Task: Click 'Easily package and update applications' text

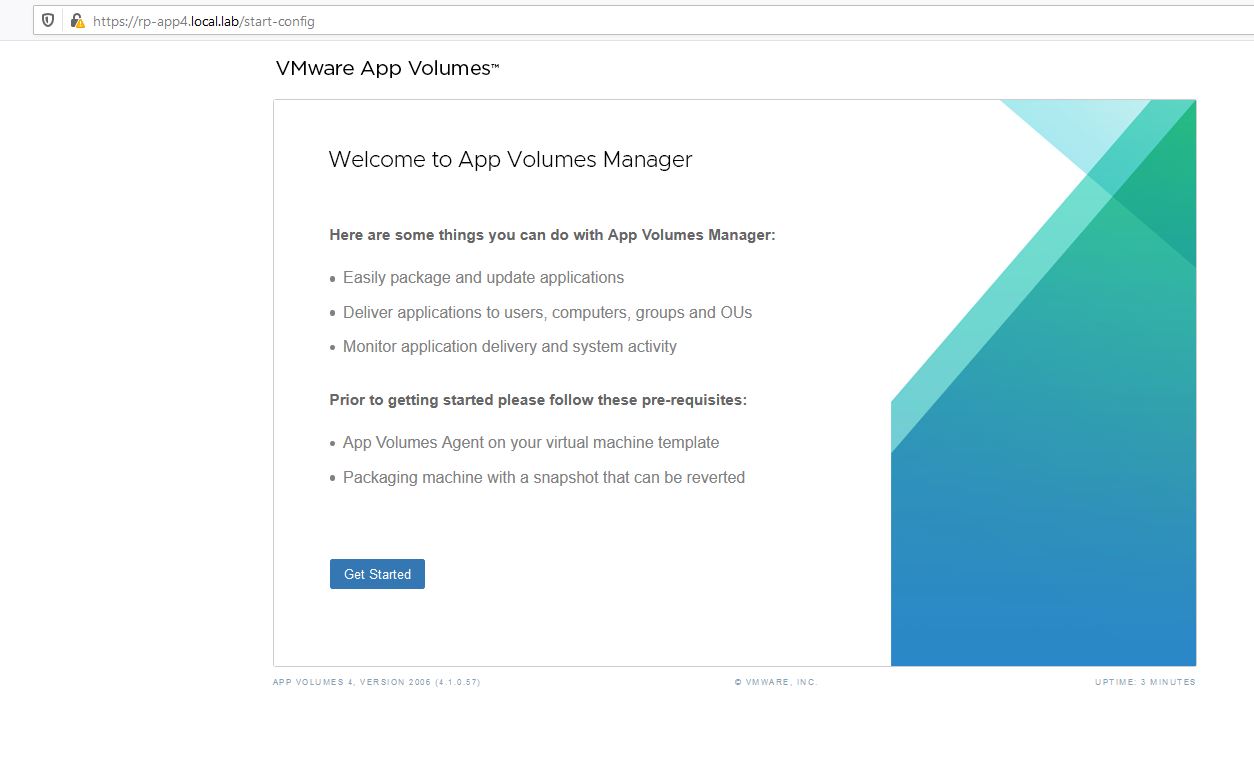Action: [483, 278]
